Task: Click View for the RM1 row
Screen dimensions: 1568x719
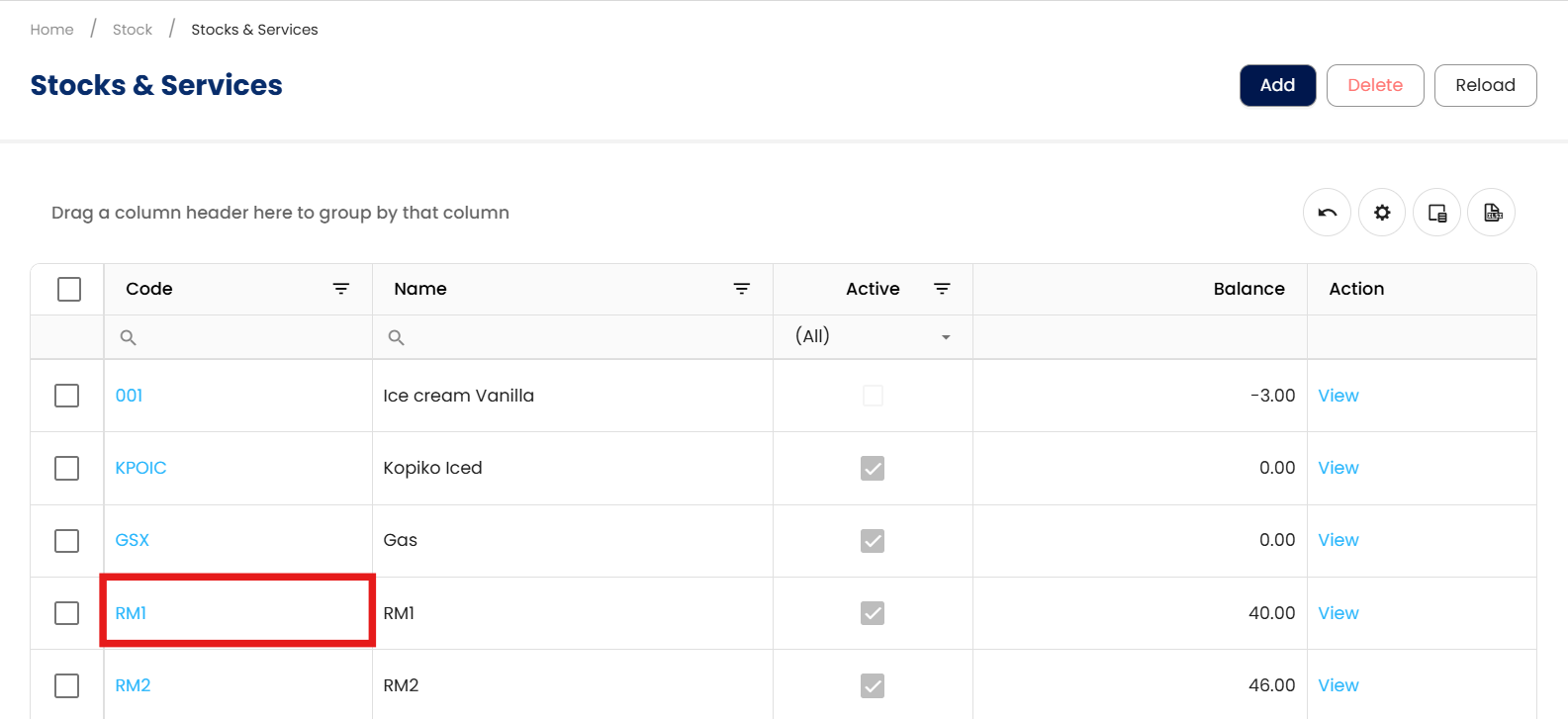Action: point(1338,613)
